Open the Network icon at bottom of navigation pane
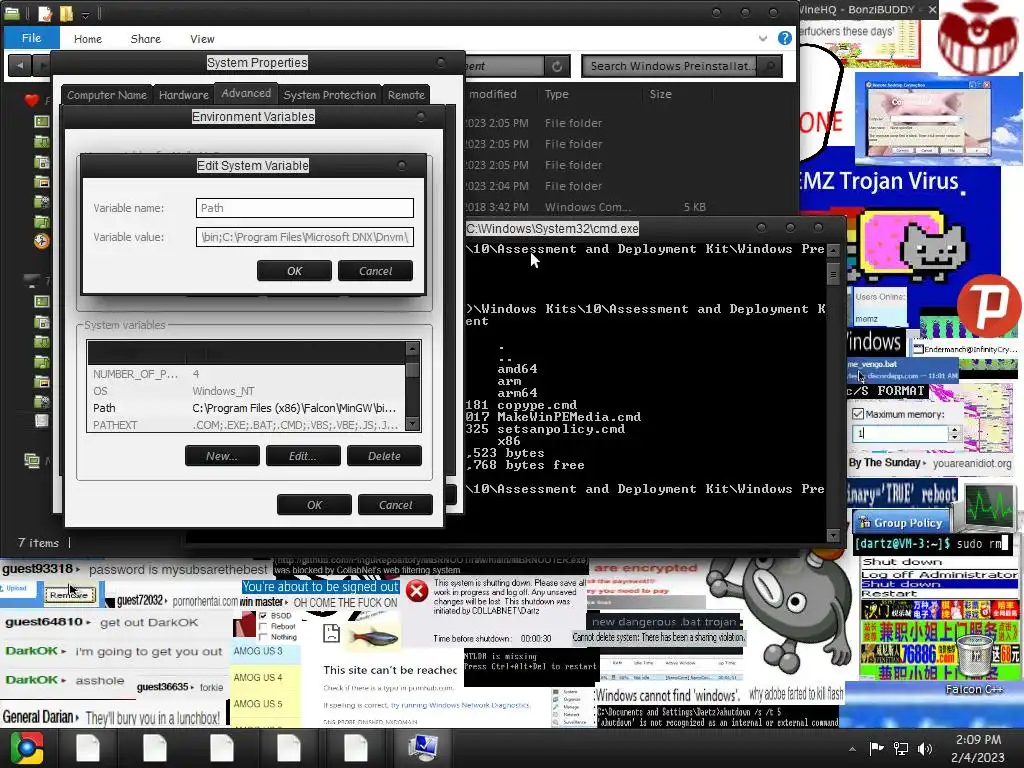Viewport: 1024px width, 768px height. 31,460
